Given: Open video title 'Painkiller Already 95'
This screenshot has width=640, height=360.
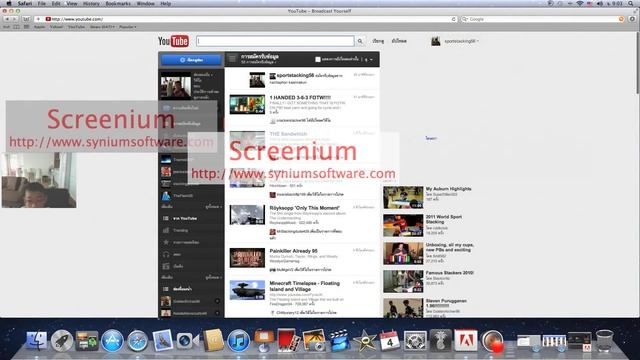Looking at the screenshot, I should point(293,251).
